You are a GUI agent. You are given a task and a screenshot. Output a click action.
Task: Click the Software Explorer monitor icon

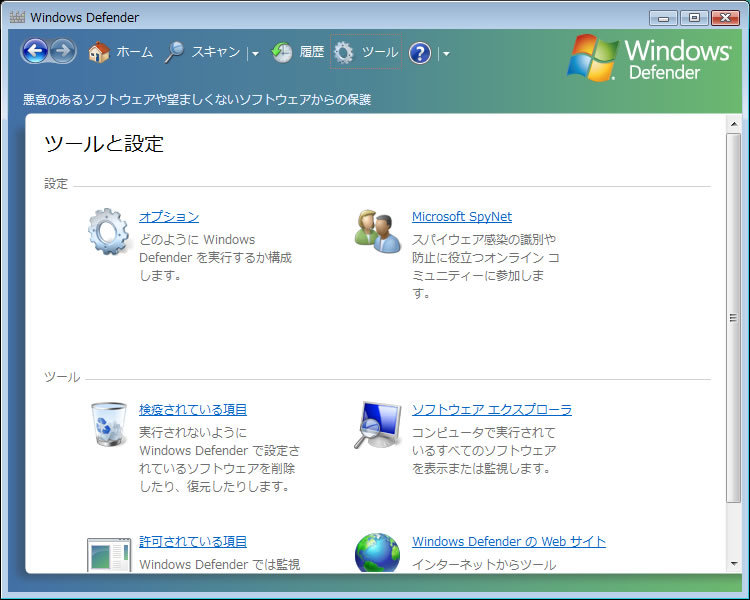coord(377,425)
